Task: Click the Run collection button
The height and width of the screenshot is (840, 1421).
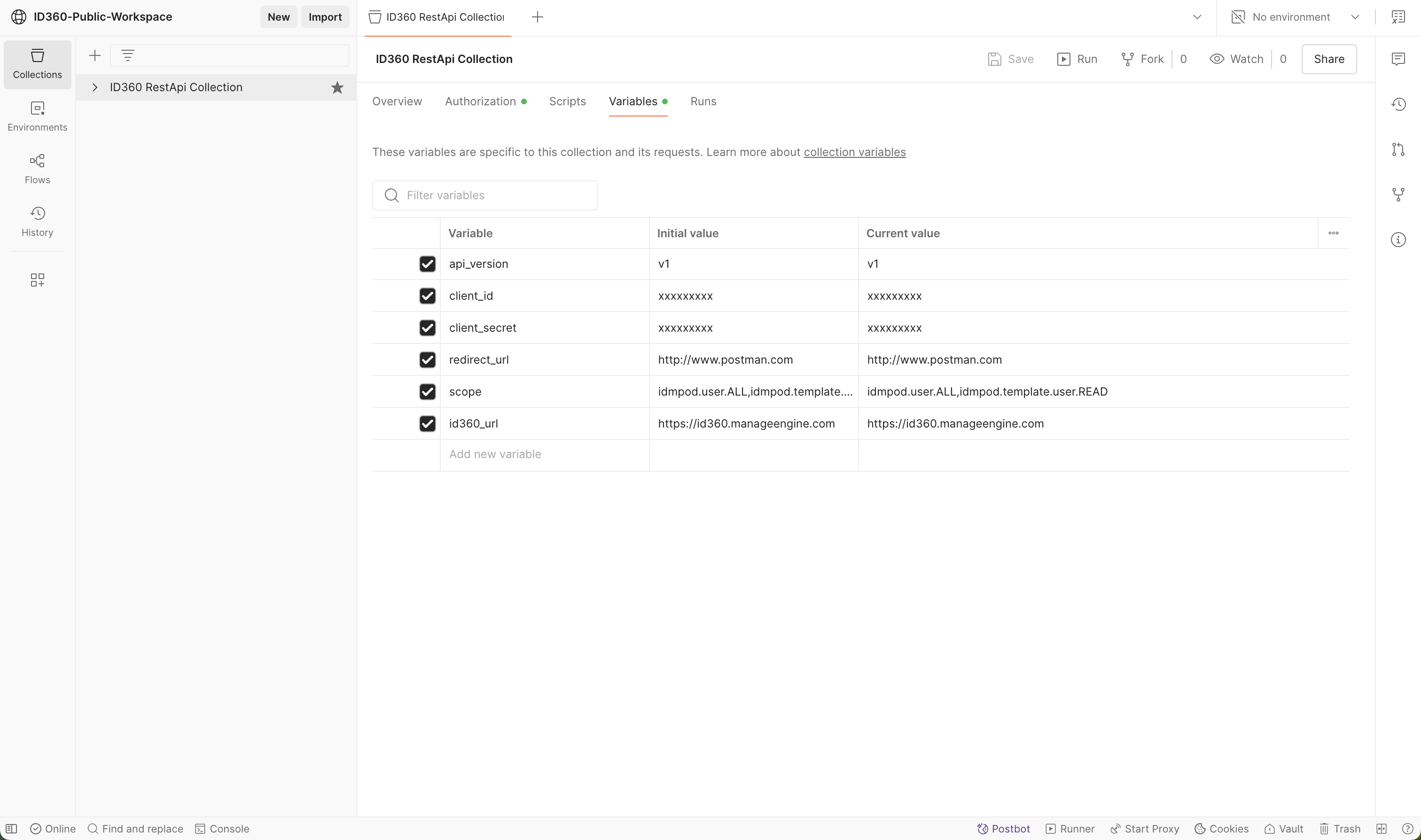Action: [1077, 59]
